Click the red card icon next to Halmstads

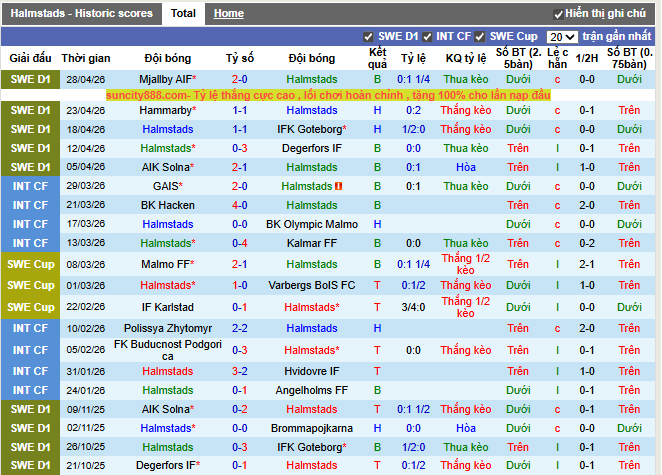click(x=339, y=186)
